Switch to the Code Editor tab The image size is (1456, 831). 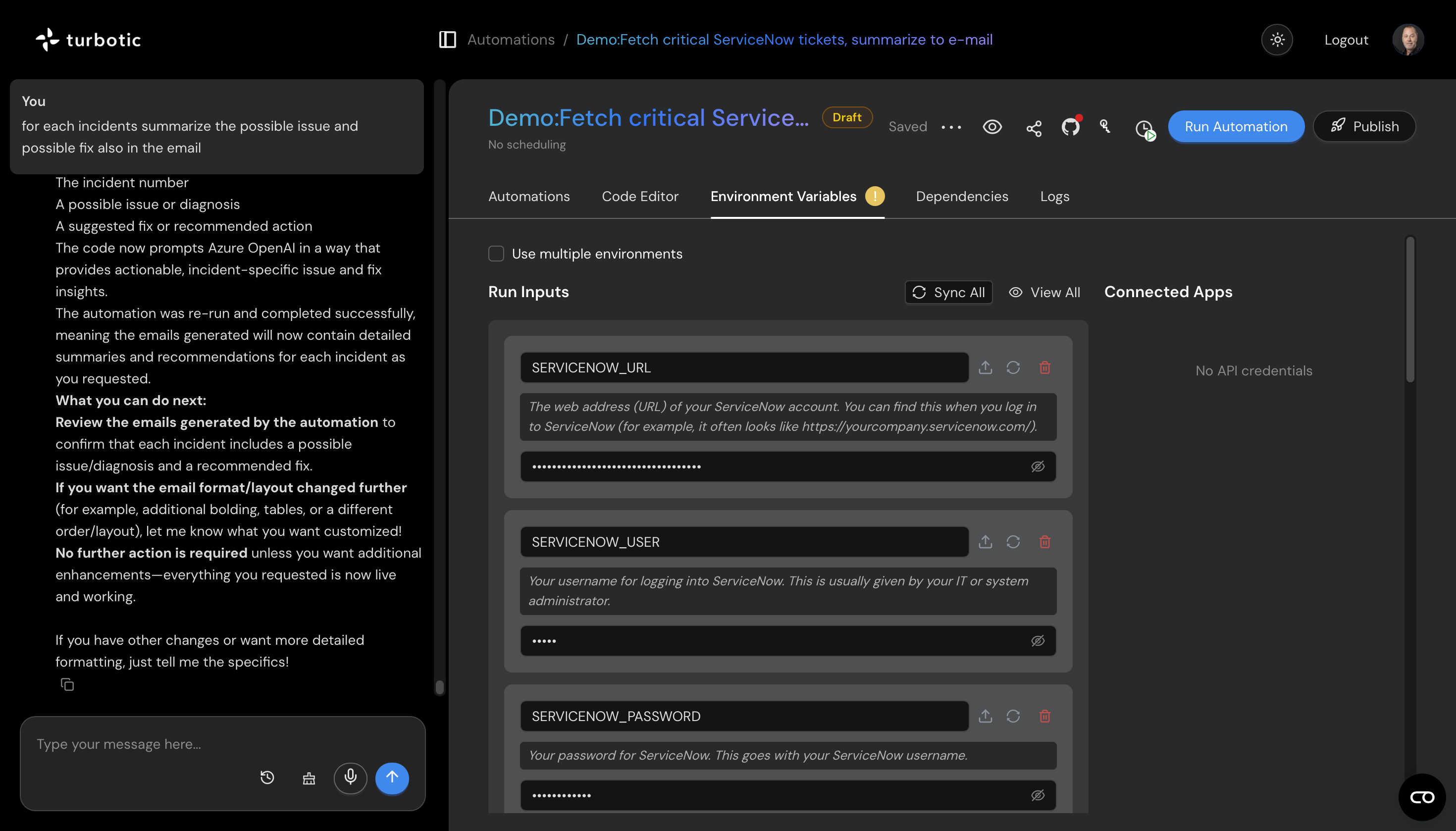pyautogui.click(x=640, y=196)
